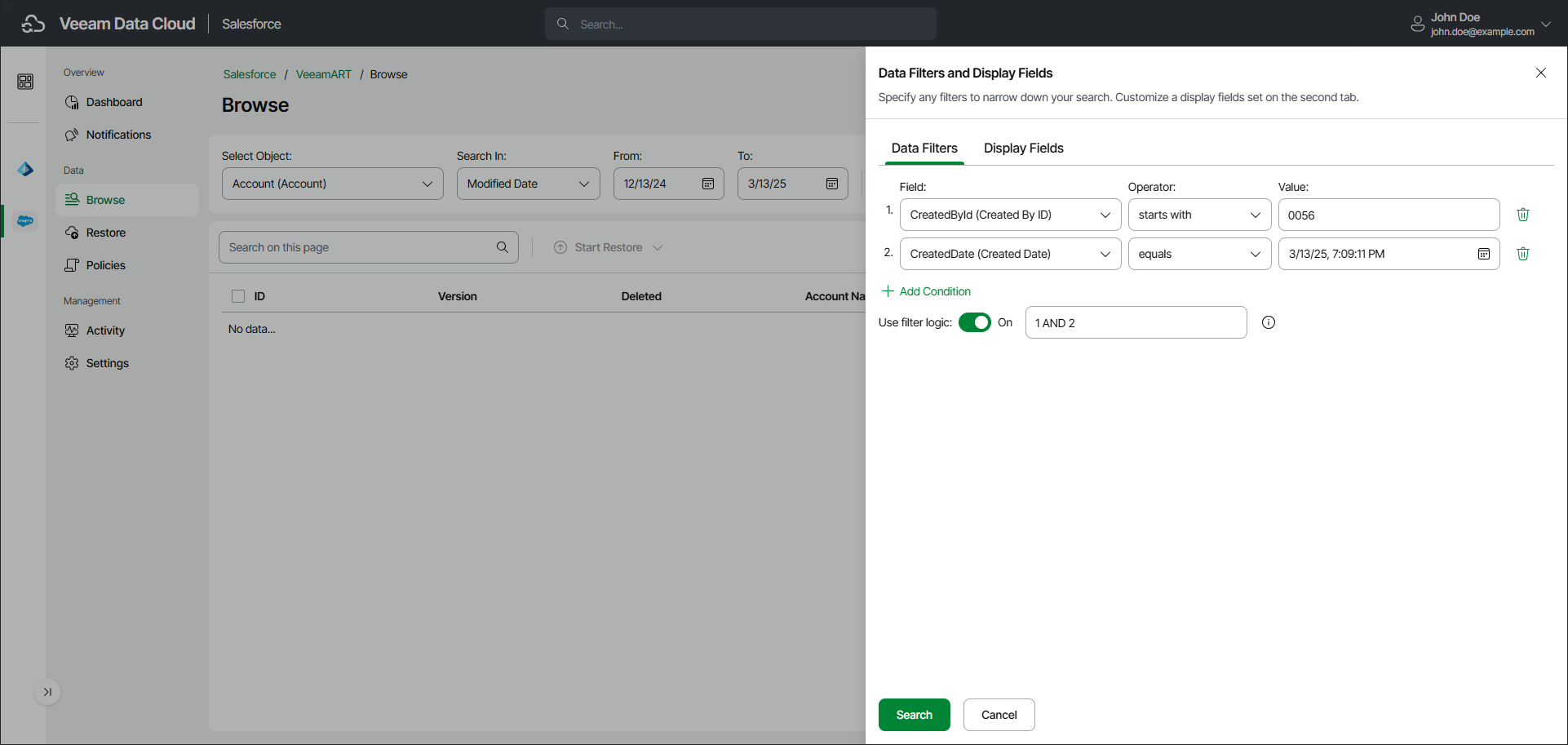The height and width of the screenshot is (745, 1568).
Task: Click the Version column header
Action: point(458,296)
